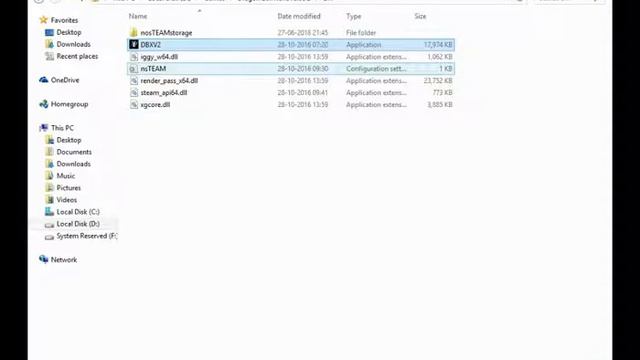Click the Local Disk (C:) drive icon

(x=49, y=212)
